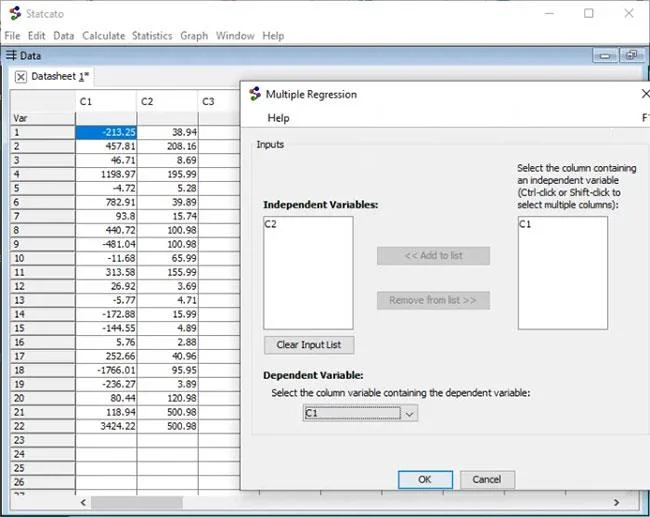Open the Data menu
Viewport: 650px width, 517px height.
point(63,36)
